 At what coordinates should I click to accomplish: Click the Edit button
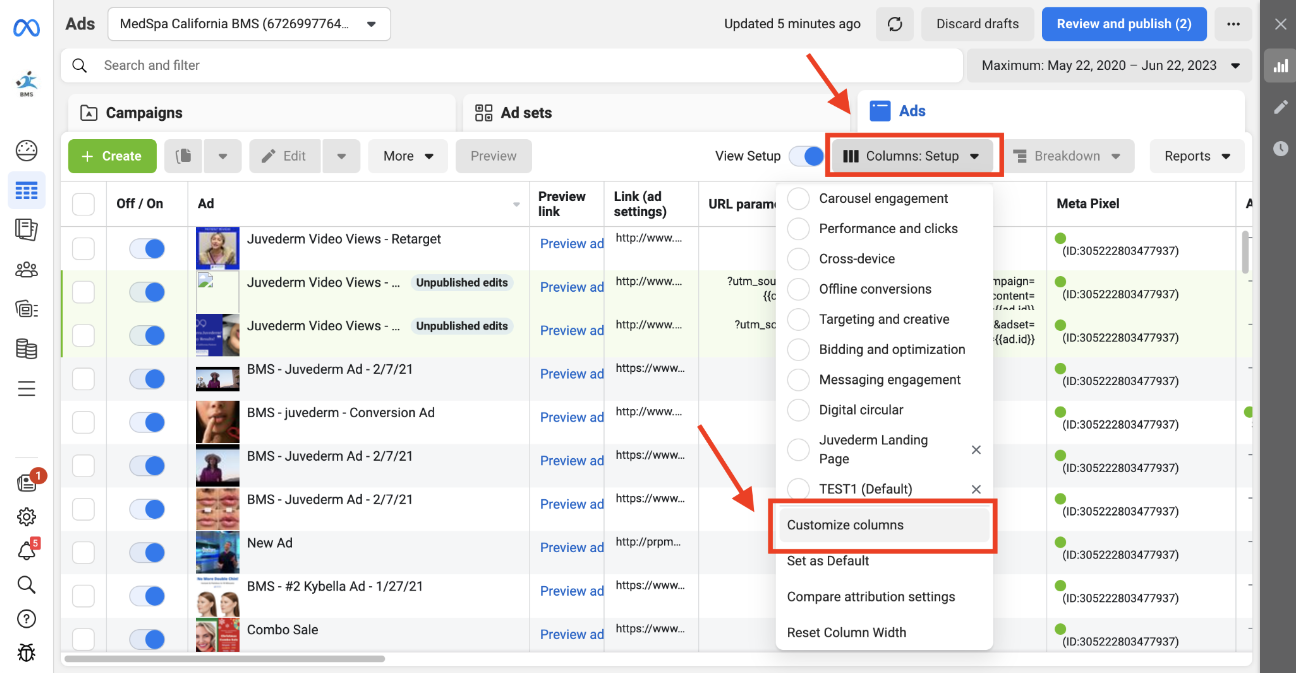pos(285,156)
